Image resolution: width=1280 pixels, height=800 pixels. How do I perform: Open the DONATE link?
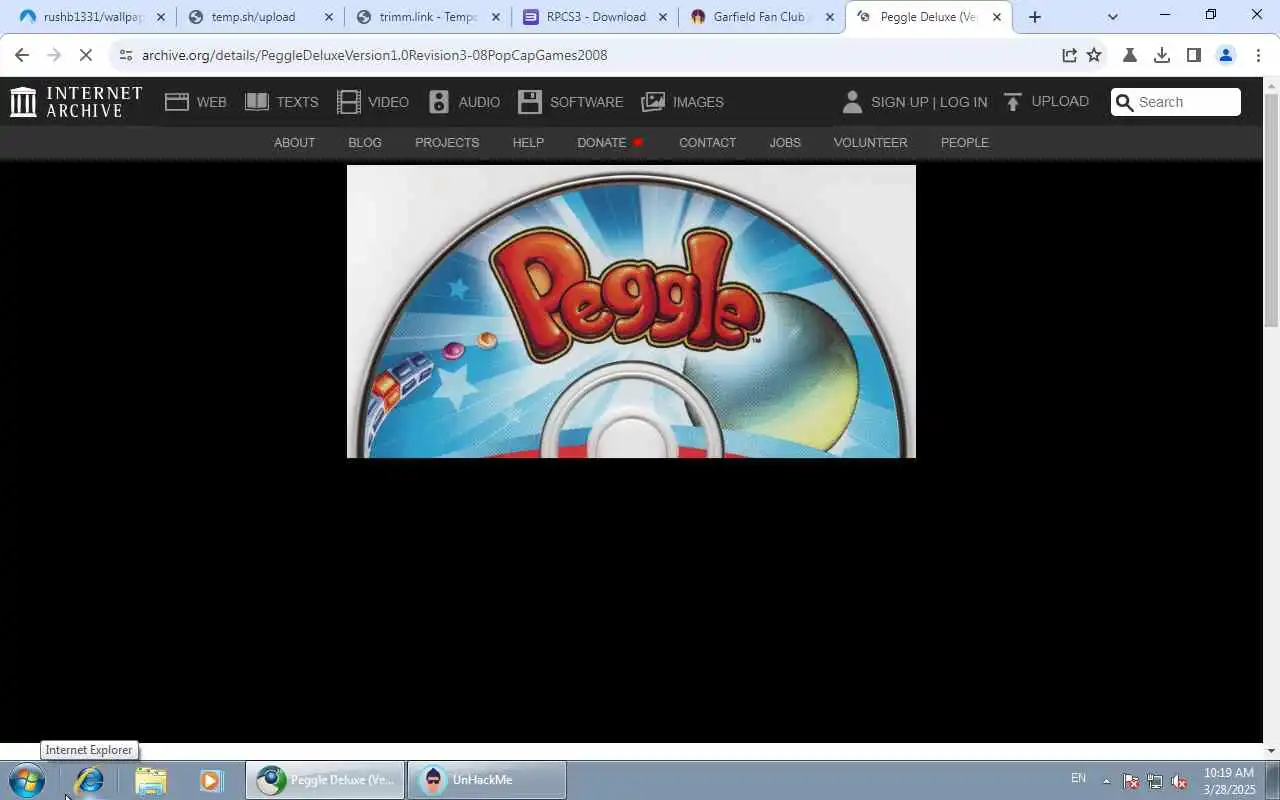(610, 143)
